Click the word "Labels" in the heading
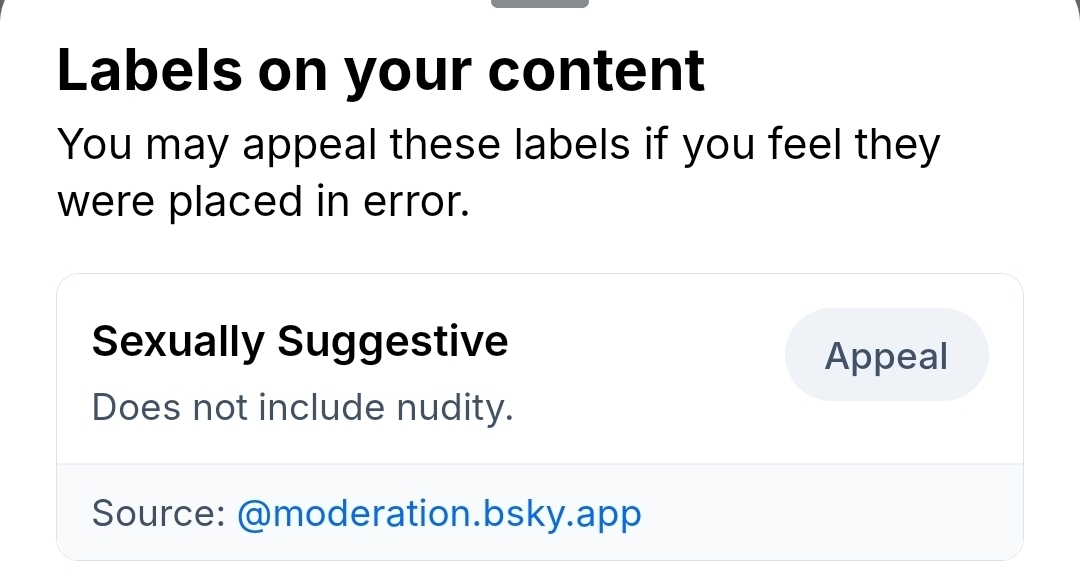This screenshot has width=1080, height=588. coord(150,71)
